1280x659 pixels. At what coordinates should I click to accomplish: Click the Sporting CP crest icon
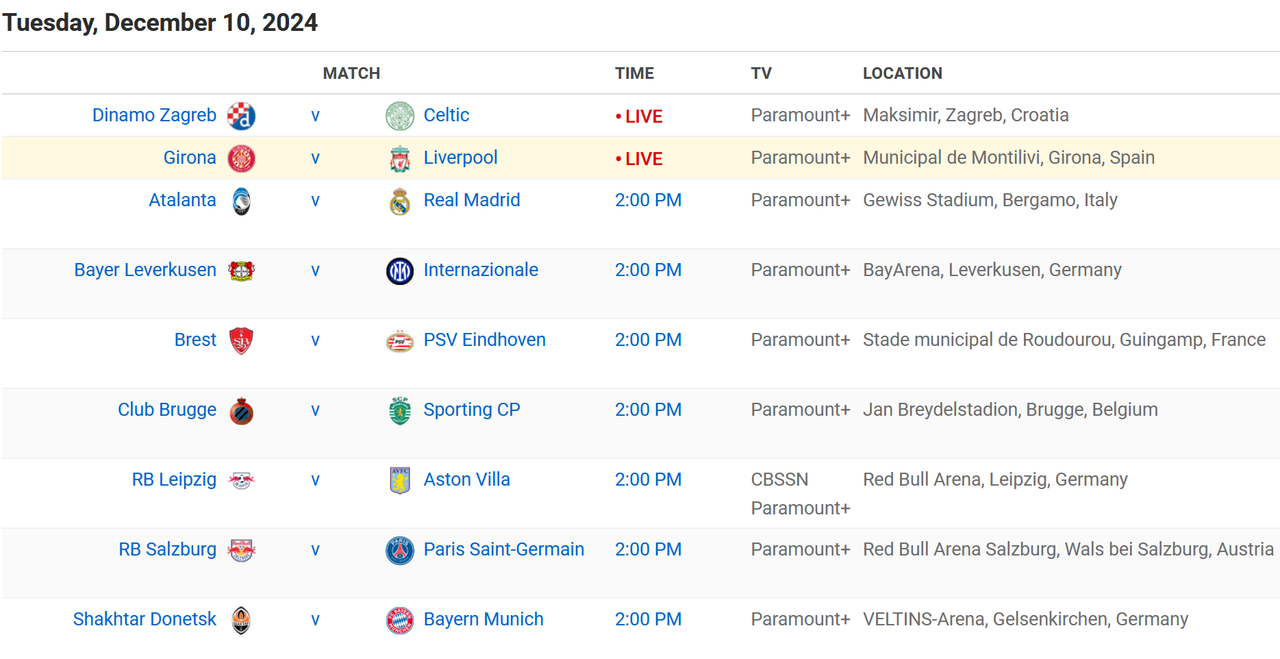400,411
